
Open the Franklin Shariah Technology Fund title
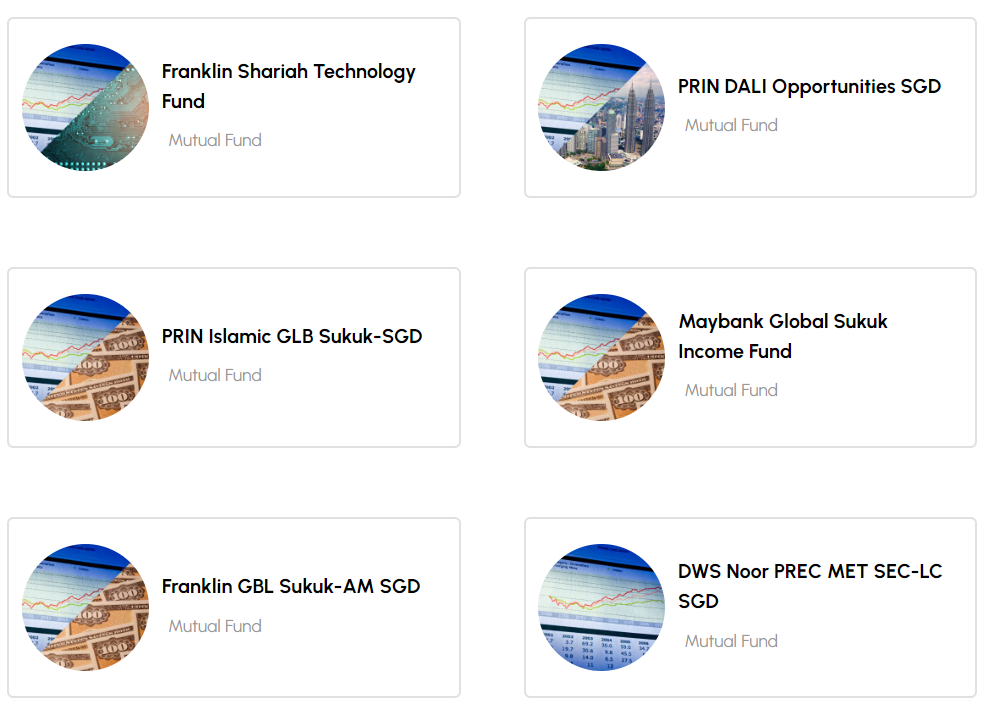pyautogui.click(x=288, y=86)
